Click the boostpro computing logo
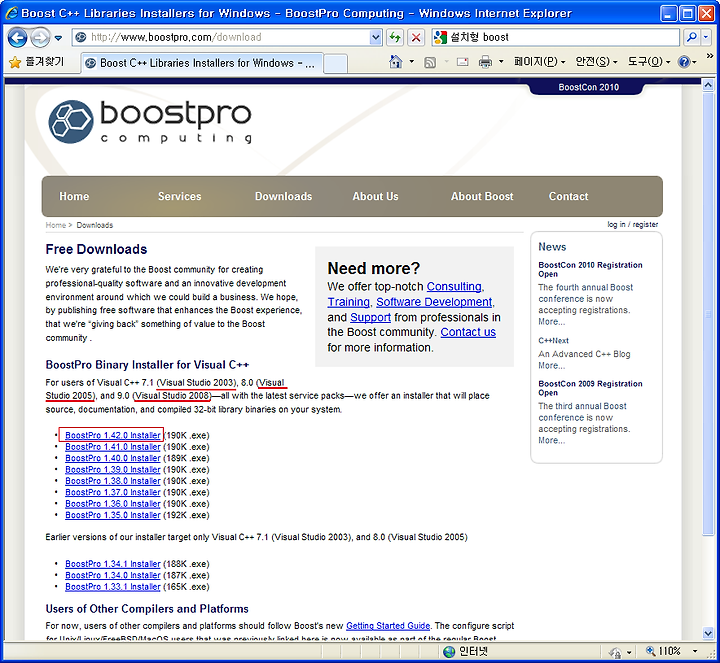 point(150,121)
